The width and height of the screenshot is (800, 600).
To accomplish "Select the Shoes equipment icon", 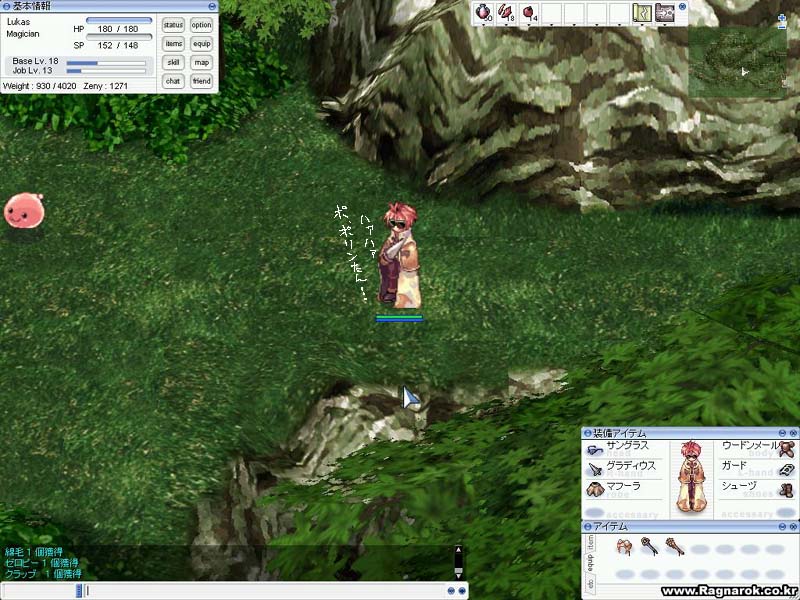I will pyautogui.click(x=786, y=488).
